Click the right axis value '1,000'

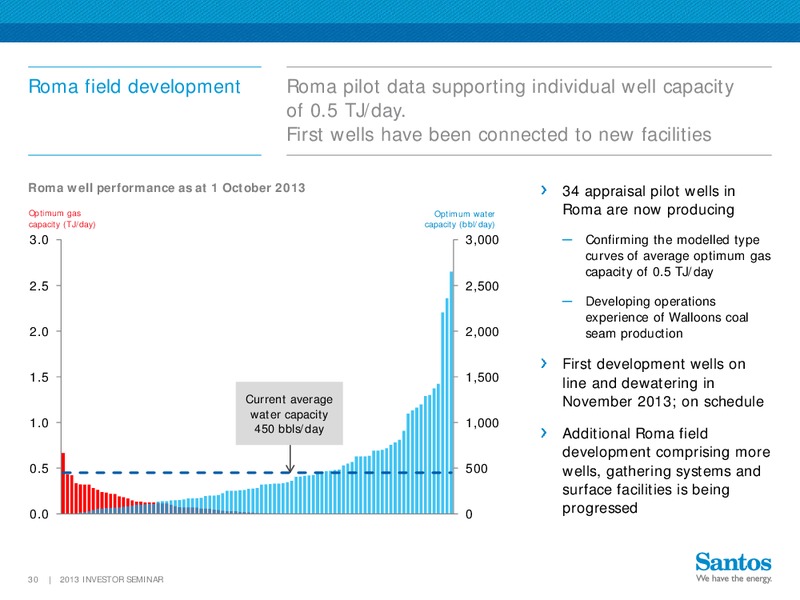(482, 423)
